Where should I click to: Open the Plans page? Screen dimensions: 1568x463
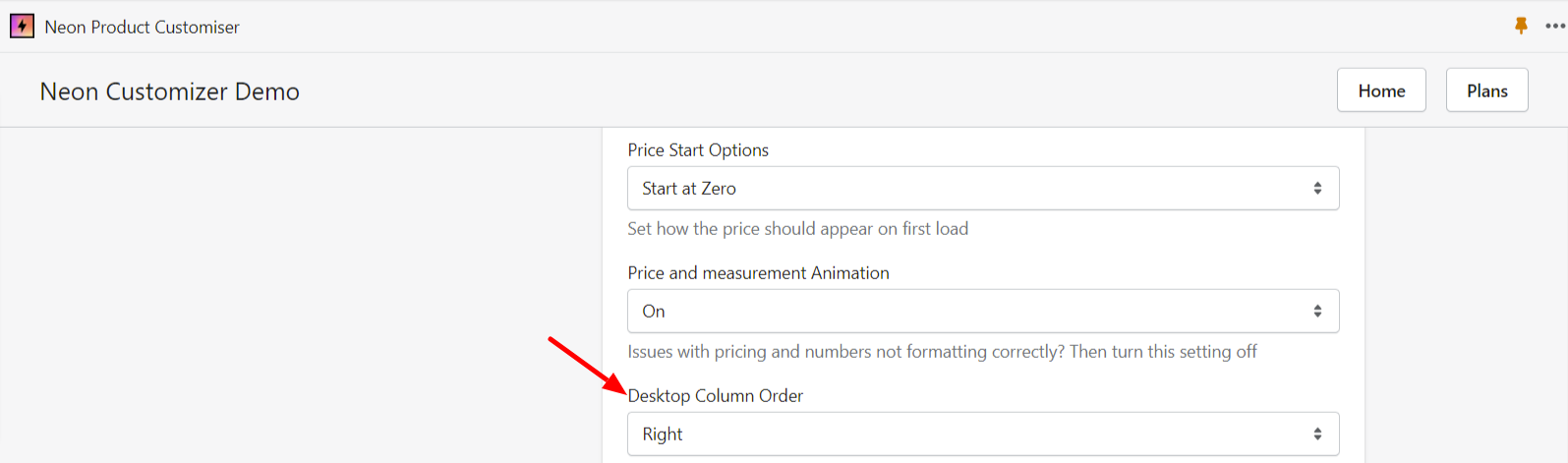point(1486,90)
